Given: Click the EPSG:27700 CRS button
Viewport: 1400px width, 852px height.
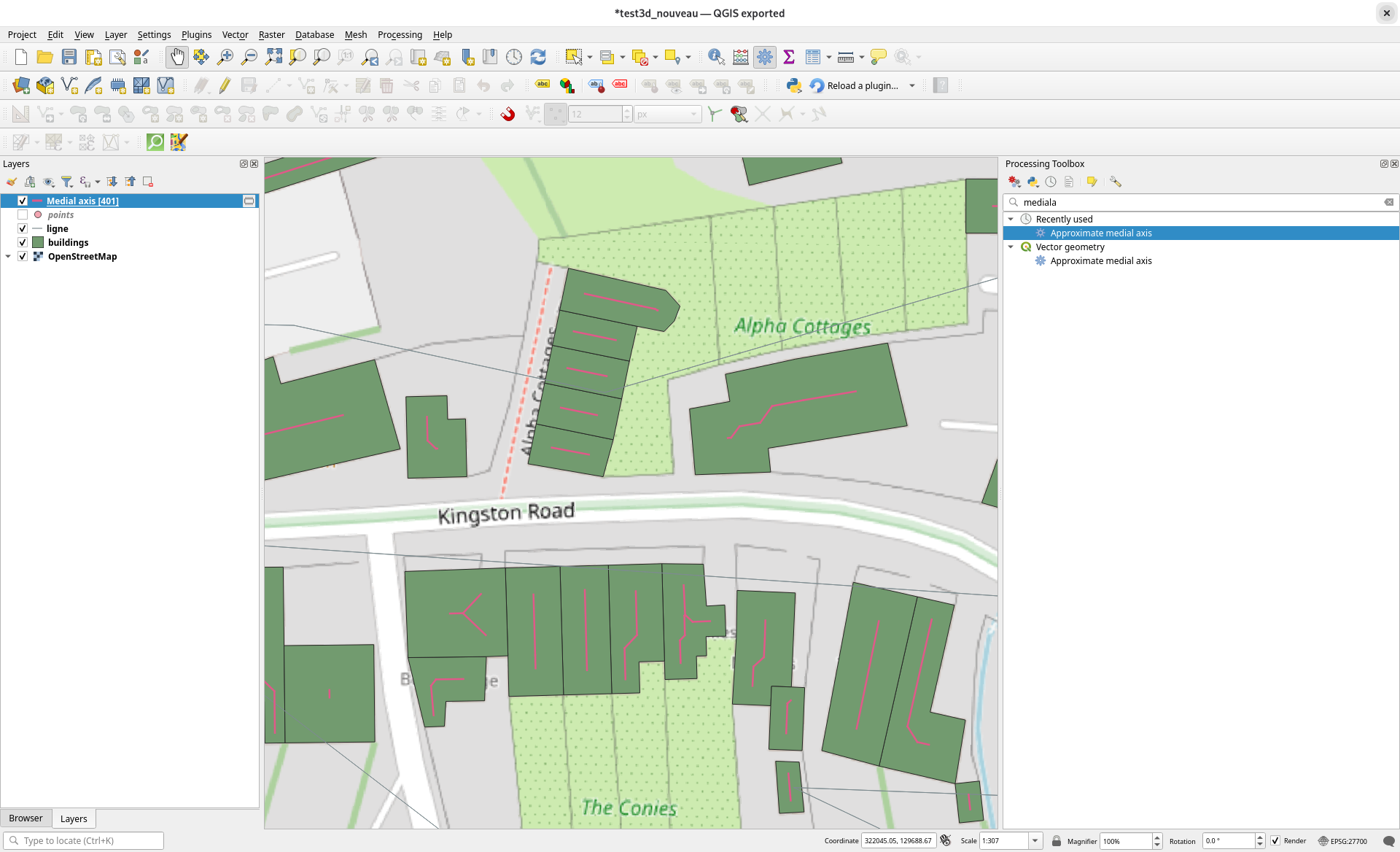Looking at the screenshot, I should coord(1342,840).
